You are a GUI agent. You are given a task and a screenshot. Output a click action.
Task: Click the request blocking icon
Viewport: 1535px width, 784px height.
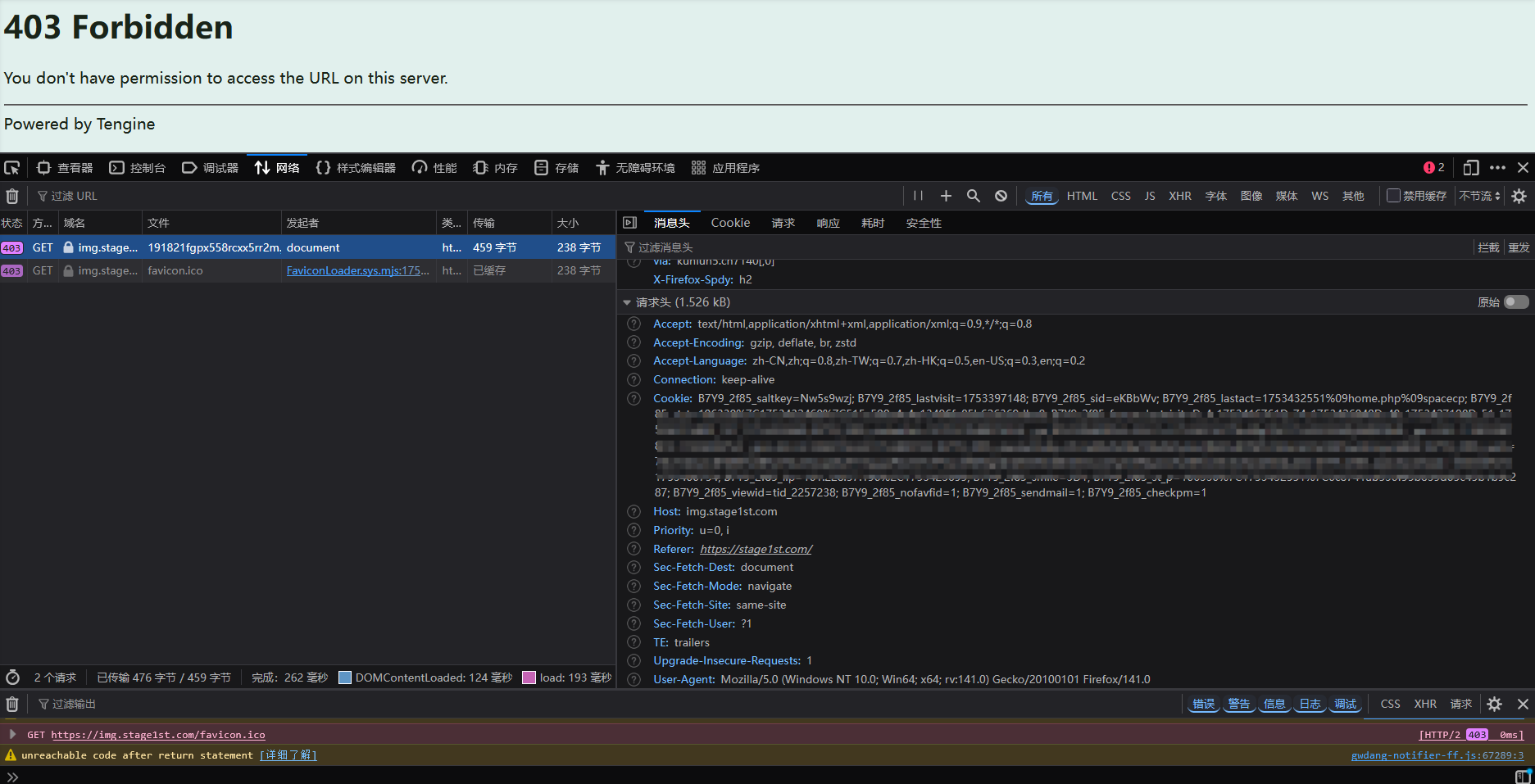1001,197
